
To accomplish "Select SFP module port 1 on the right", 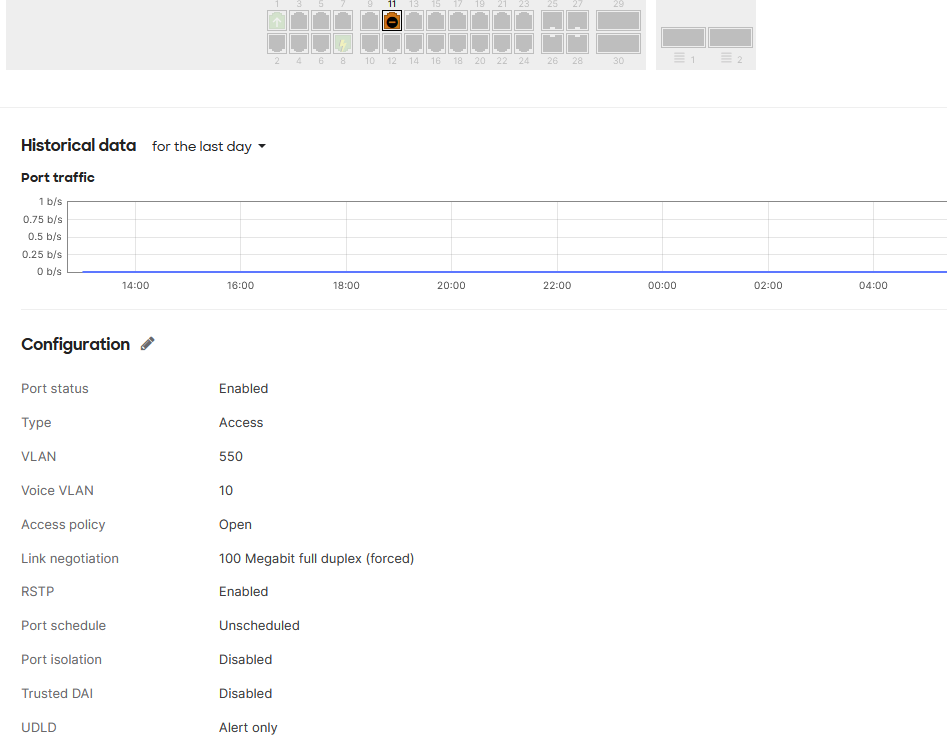I will click(x=683, y=36).
